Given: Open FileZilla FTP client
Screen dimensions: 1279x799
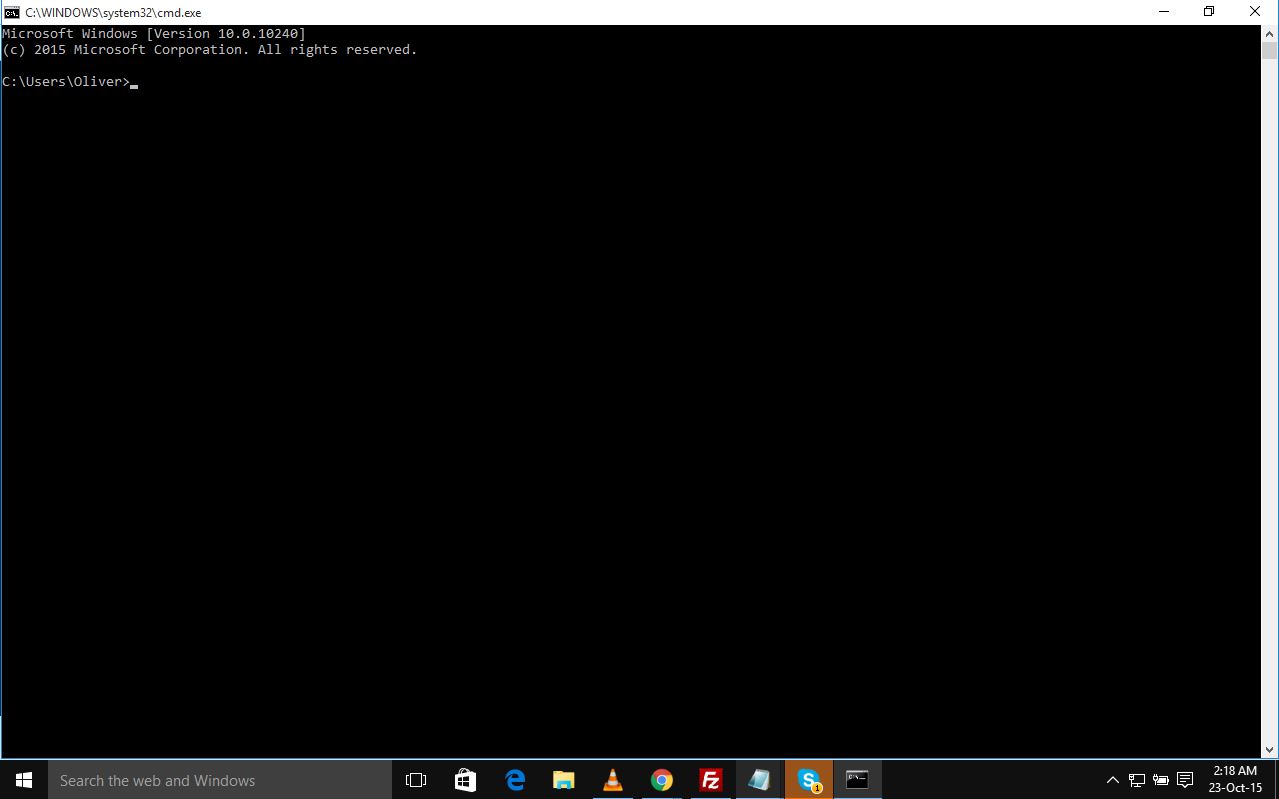Looking at the screenshot, I should pyautogui.click(x=711, y=779).
